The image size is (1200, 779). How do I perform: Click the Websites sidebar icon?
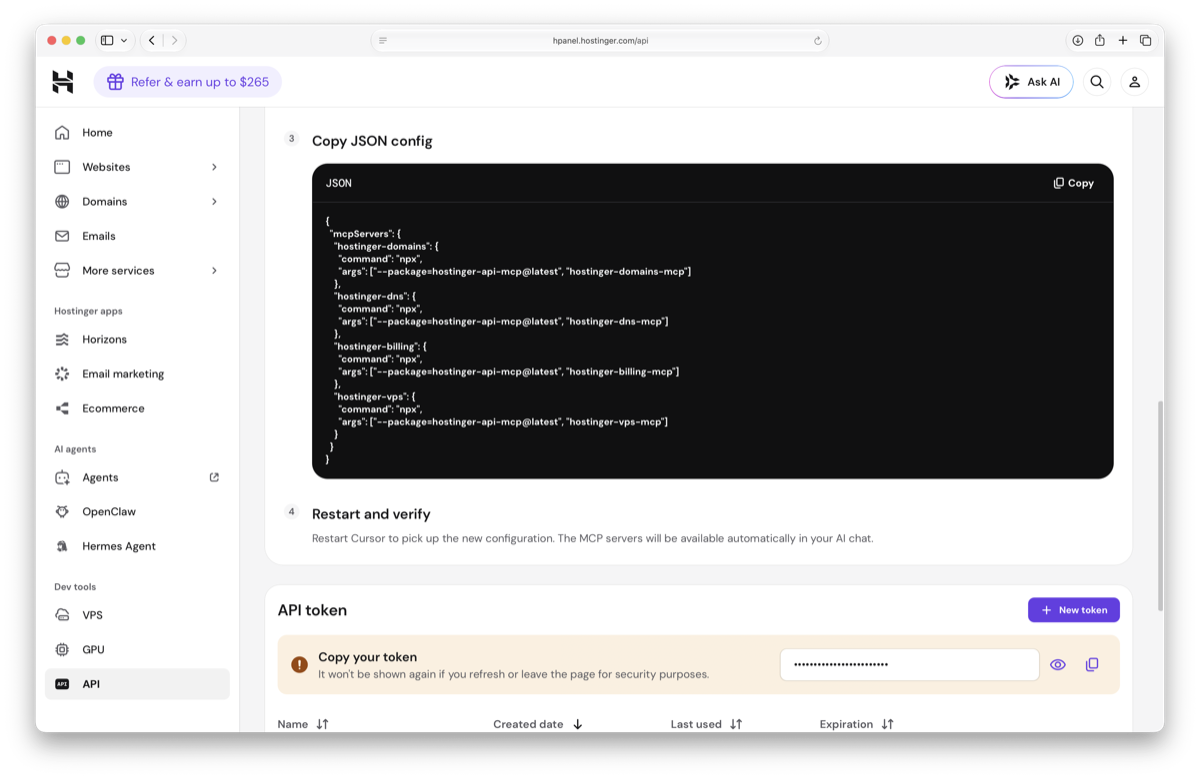click(x=62, y=167)
